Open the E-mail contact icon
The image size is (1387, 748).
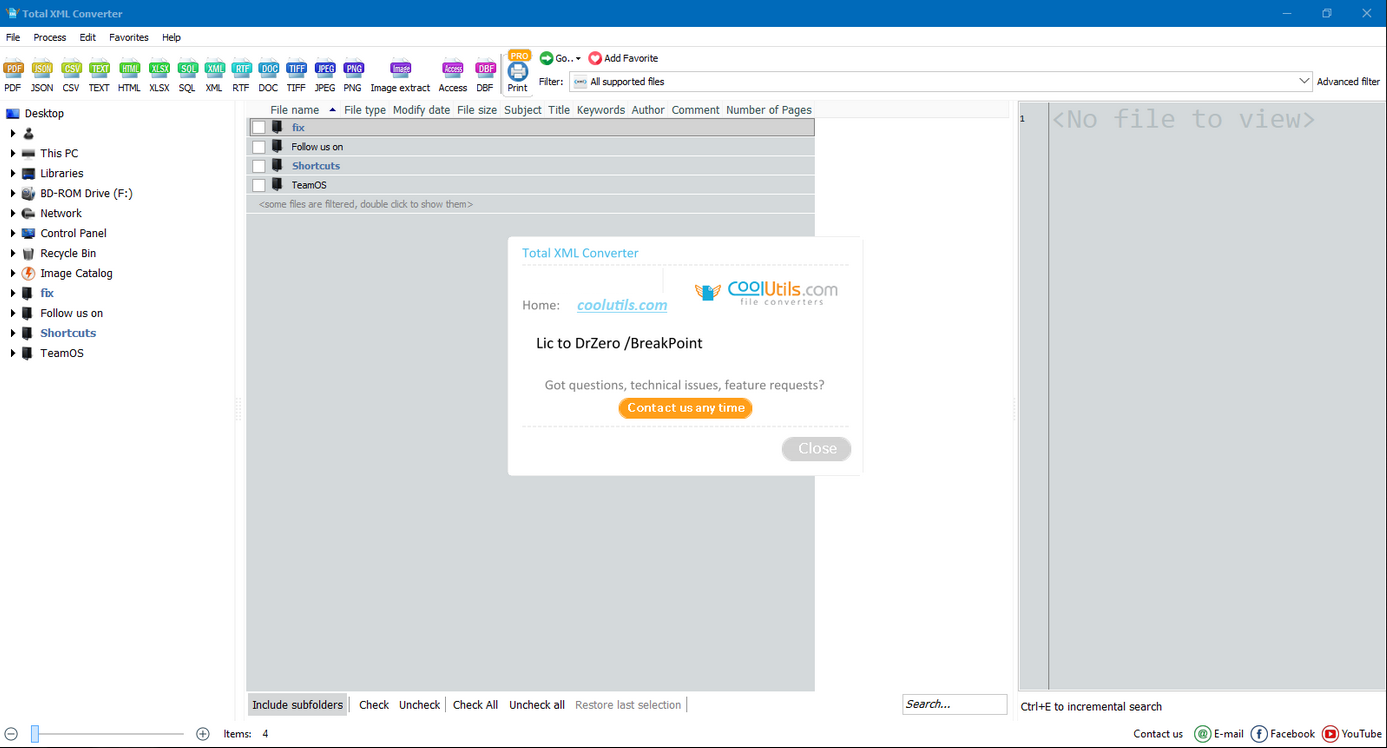coord(1203,734)
